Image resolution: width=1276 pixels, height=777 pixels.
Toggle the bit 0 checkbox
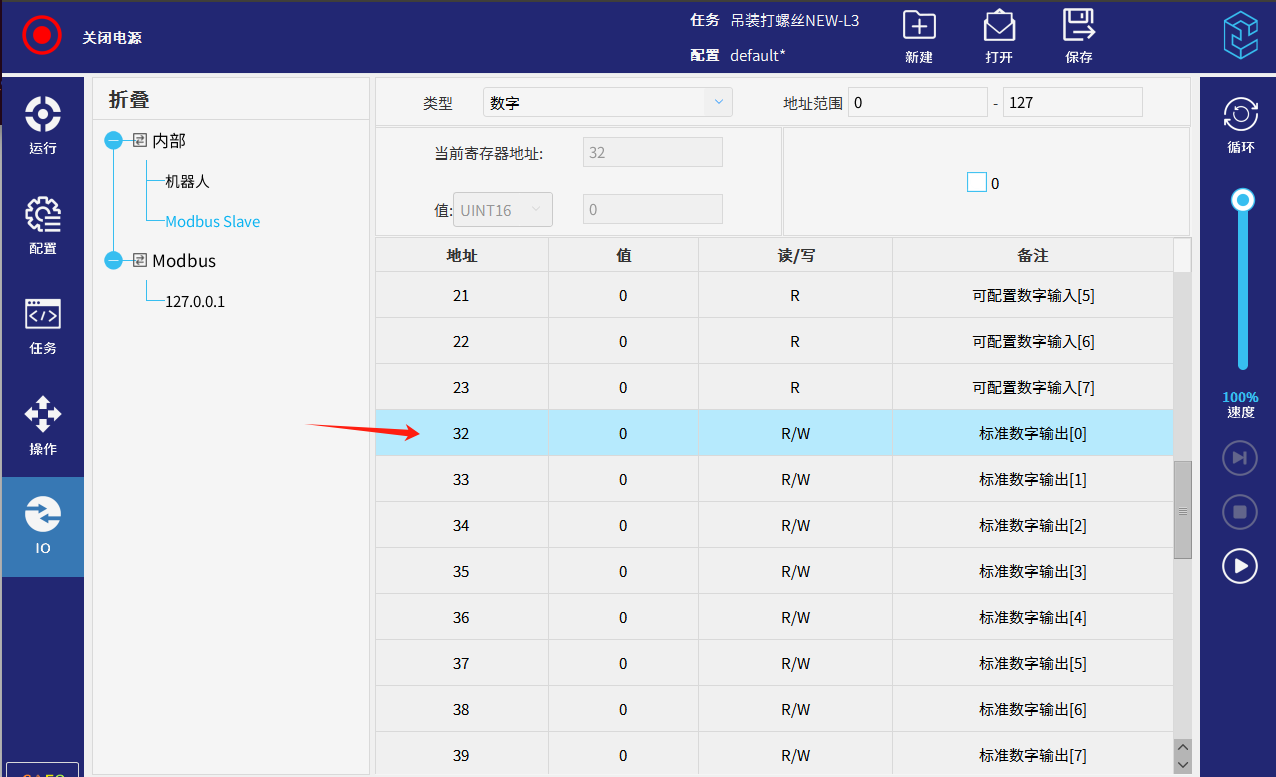pyautogui.click(x=976, y=182)
